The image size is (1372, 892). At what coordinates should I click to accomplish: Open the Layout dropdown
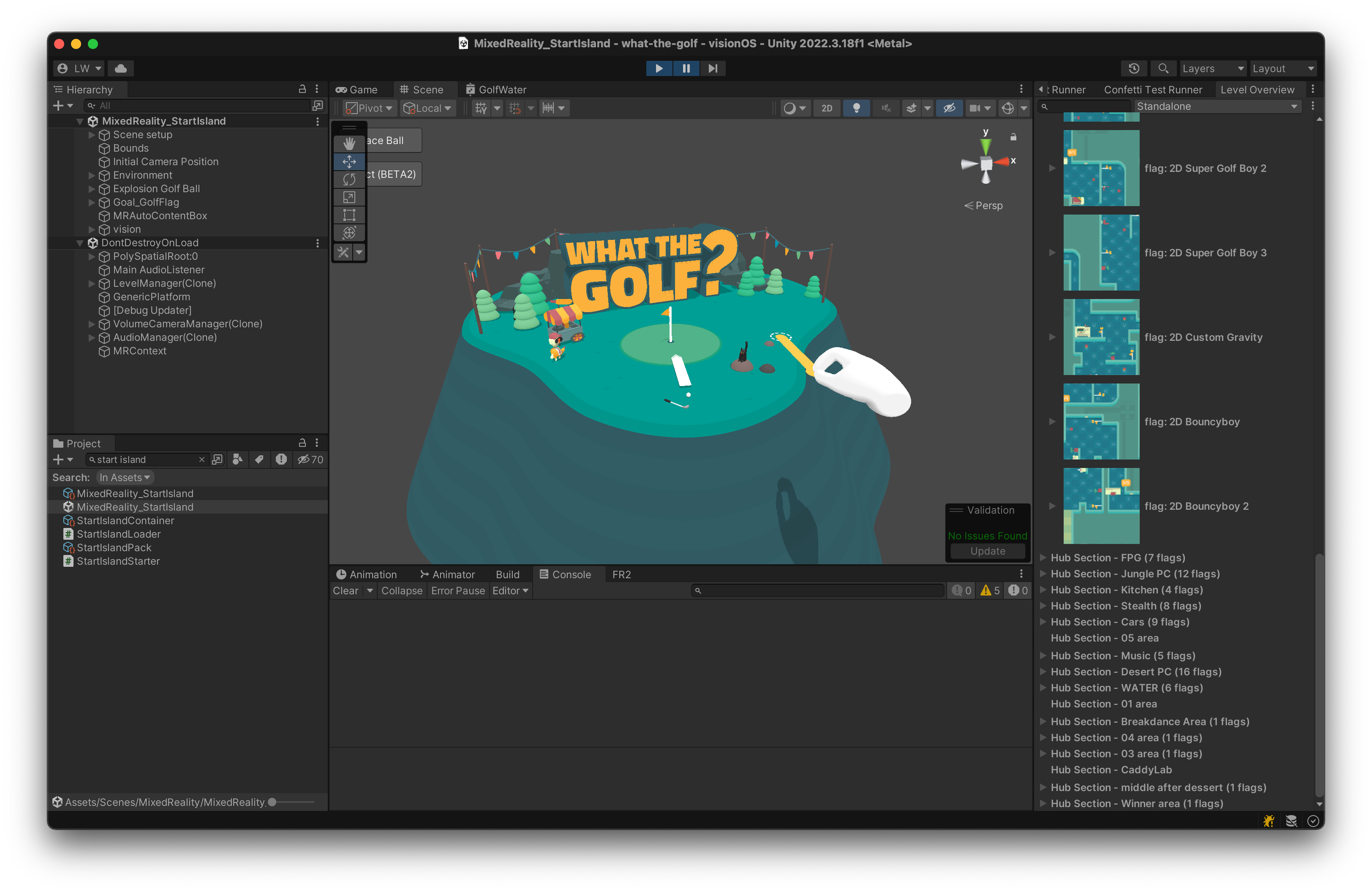point(1283,68)
